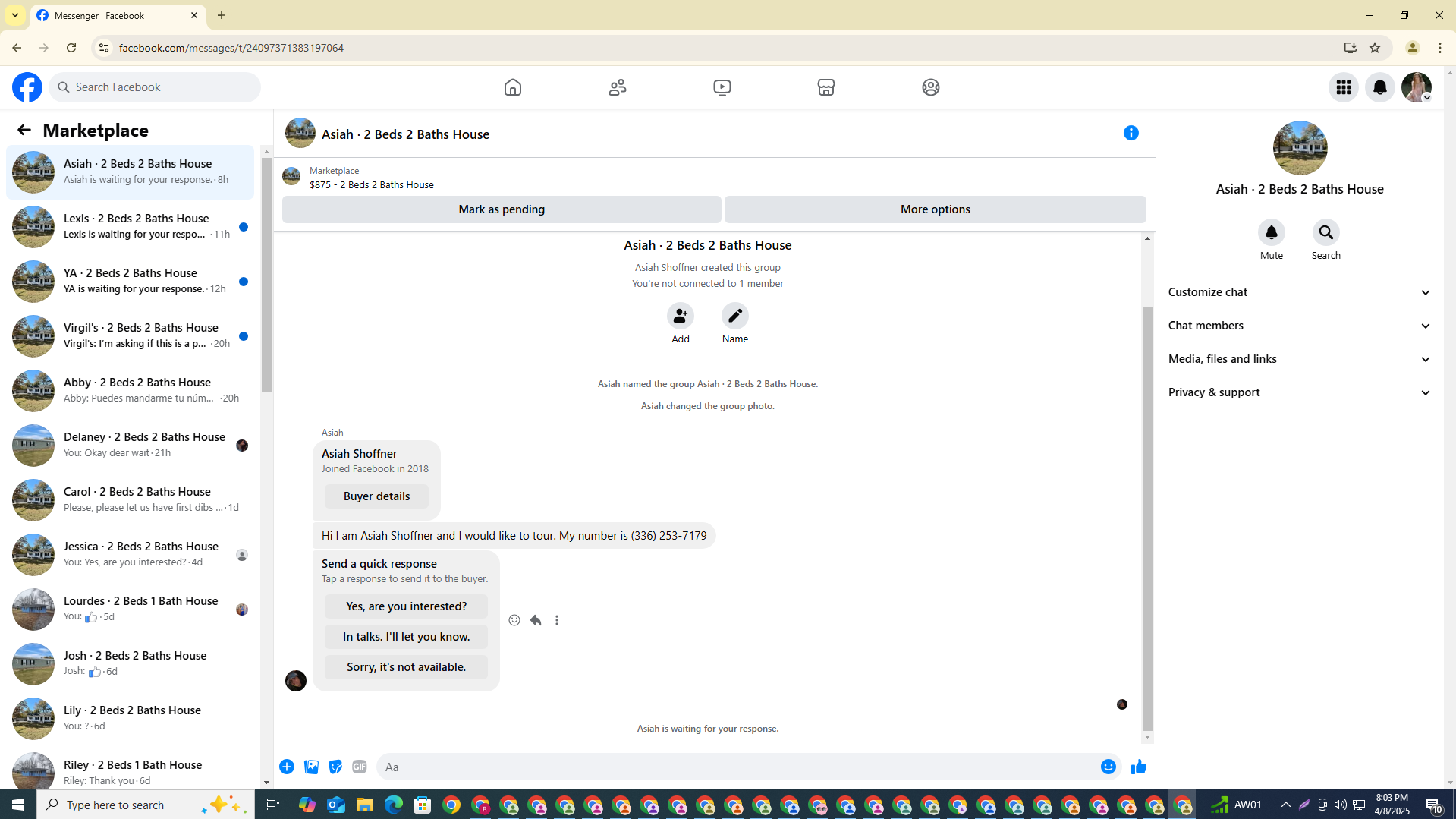The height and width of the screenshot is (819, 1456).
Task: Open Outlook from the taskbar
Action: [336, 805]
